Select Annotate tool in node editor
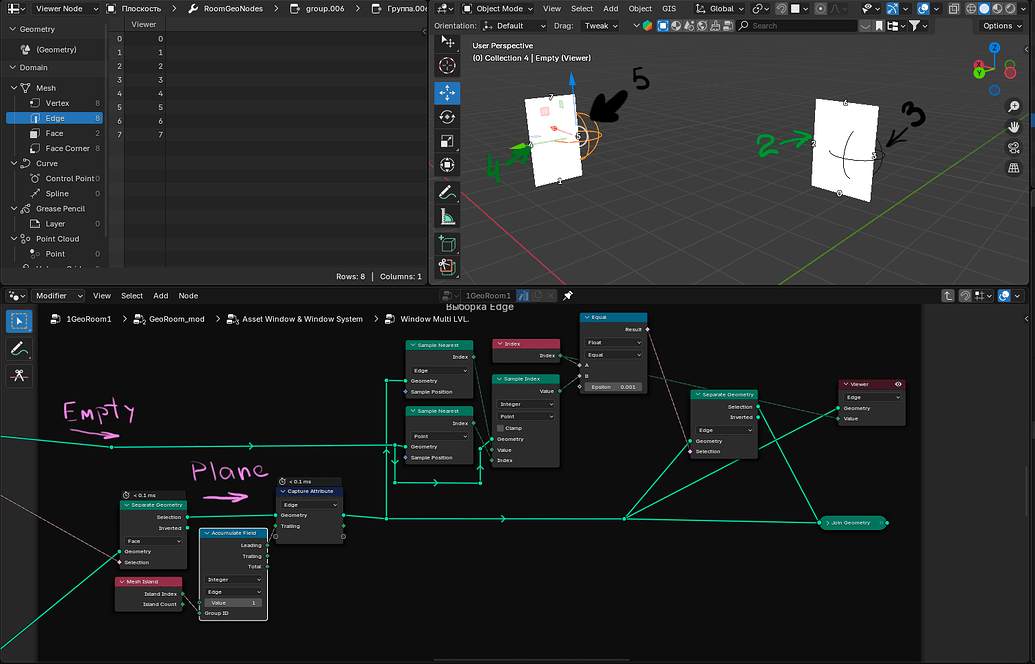Screen dimensions: 1035x664 [18, 349]
